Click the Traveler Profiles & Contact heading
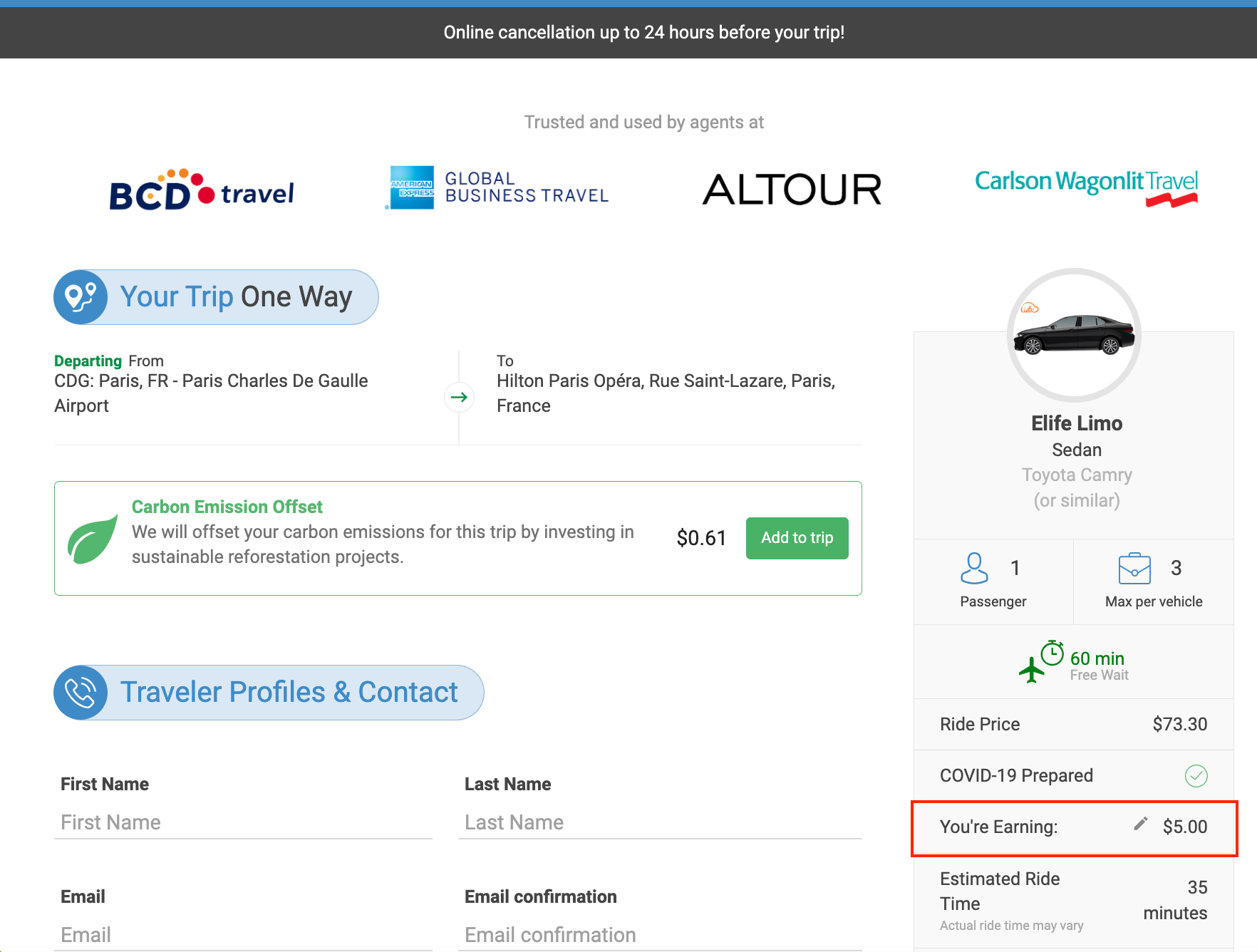Viewport: 1257px width, 952px height. click(289, 692)
